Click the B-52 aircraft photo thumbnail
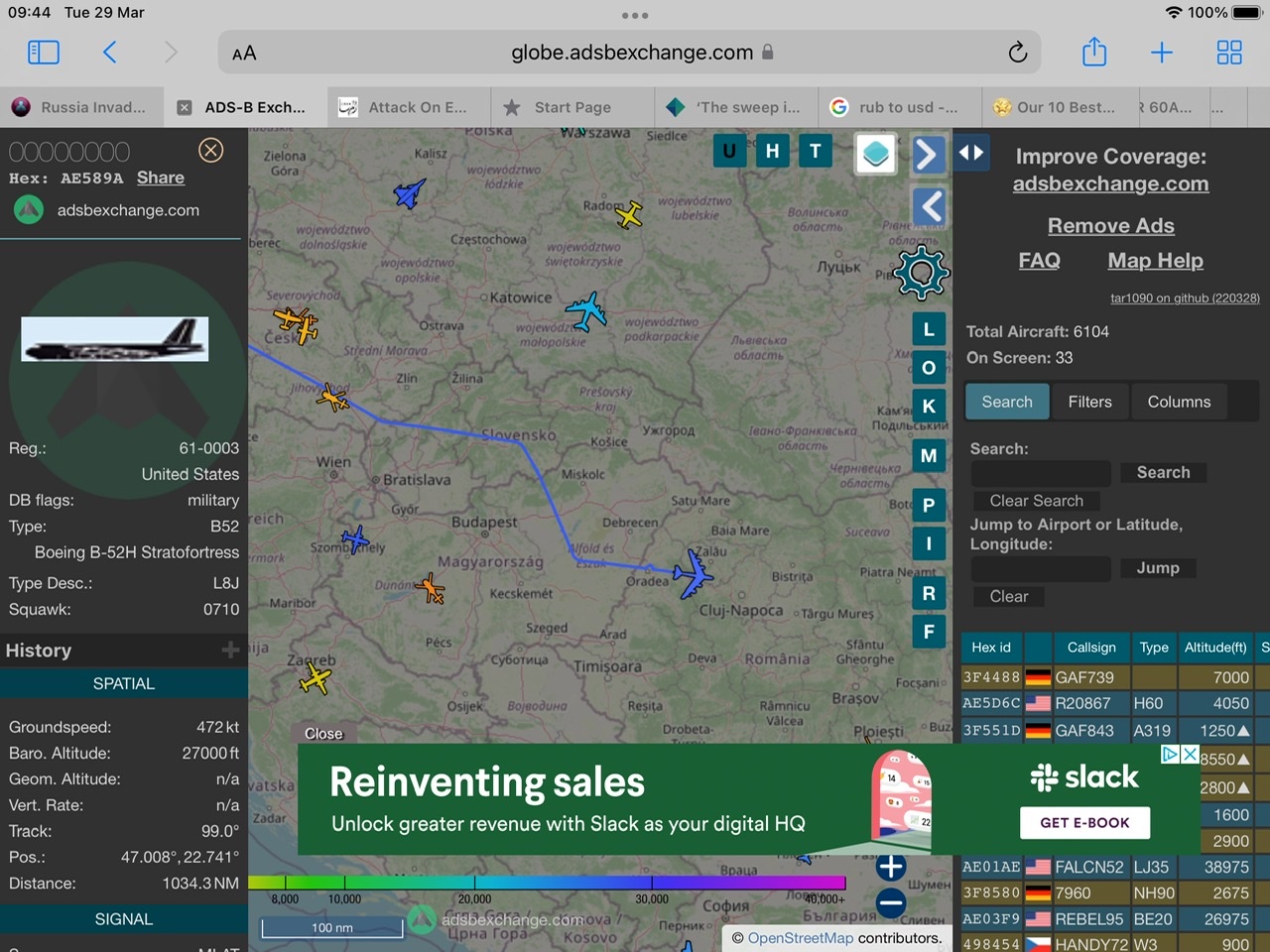 115,339
